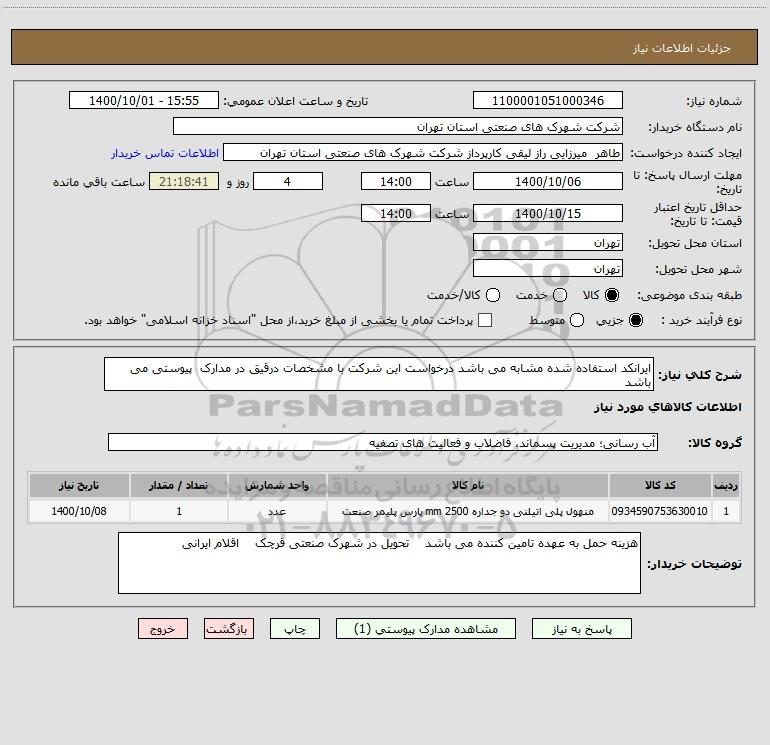Image resolution: width=770 pixels, height=745 pixels.
Task: Select the خدمت radio button
Action: (x=560, y=295)
